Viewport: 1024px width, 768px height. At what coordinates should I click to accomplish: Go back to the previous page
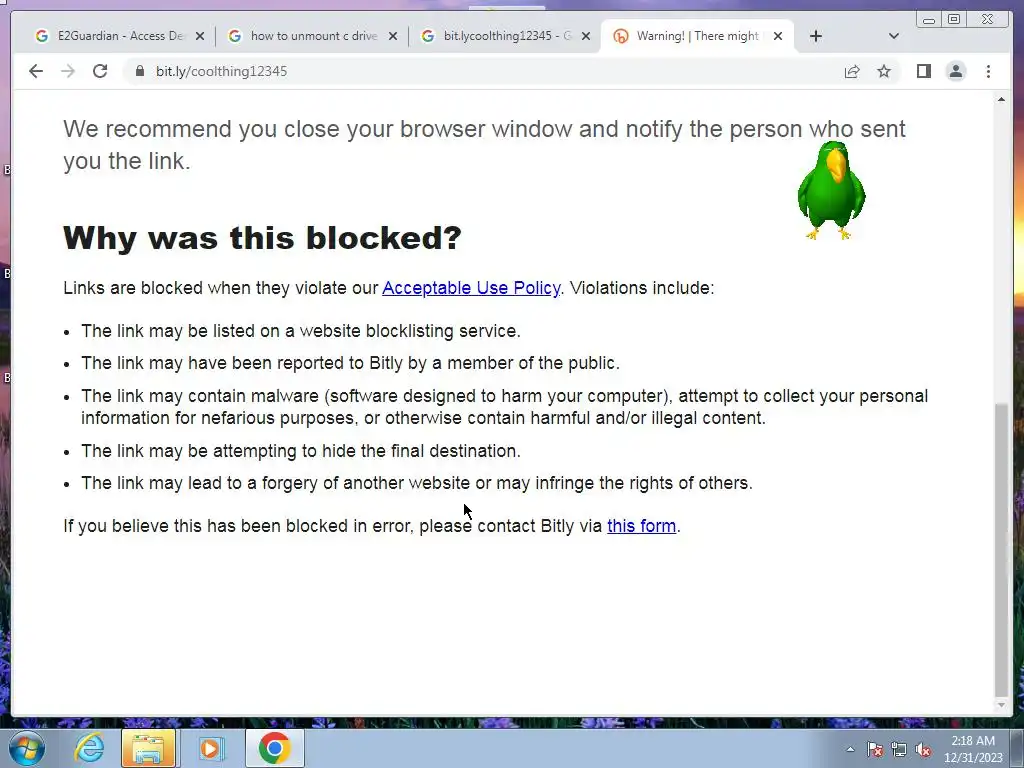pos(36,71)
